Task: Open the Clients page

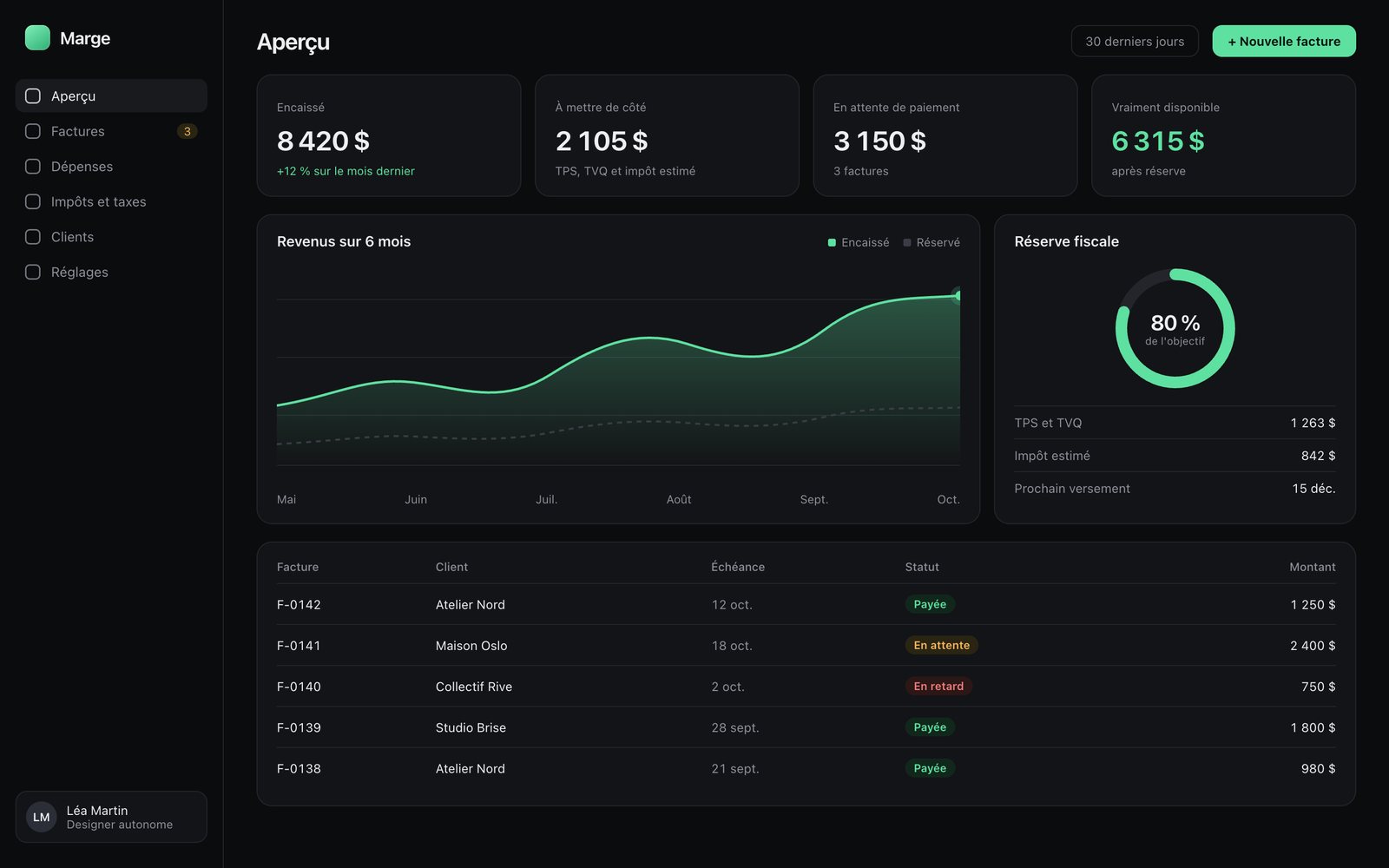Action: pos(111,237)
